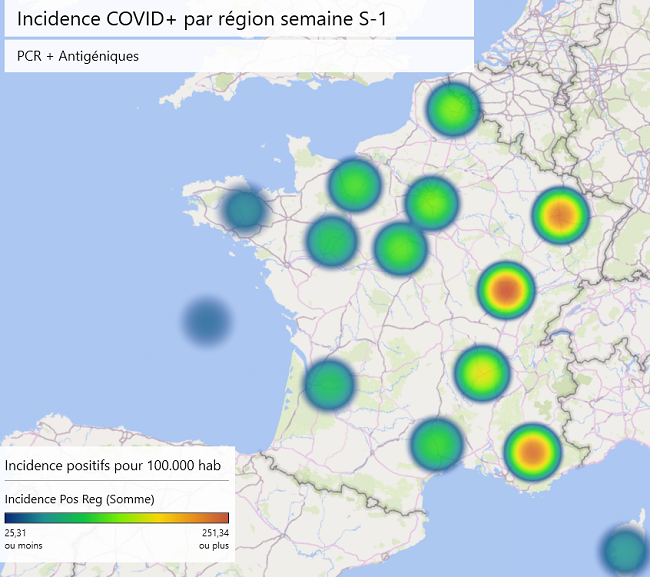Click the blue heat spot over the Atlantic
The width and height of the screenshot is (650, 577).
click(207, 322)
